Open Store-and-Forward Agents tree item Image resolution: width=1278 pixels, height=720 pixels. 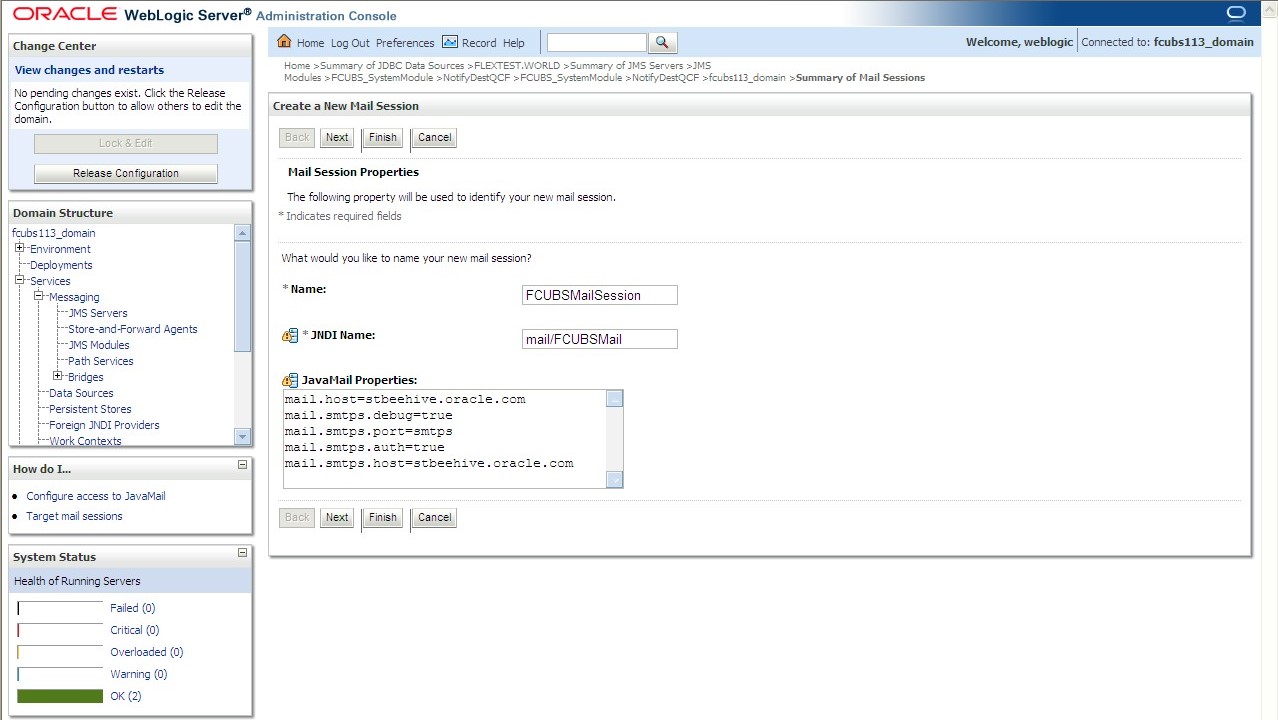pos(133,329)
